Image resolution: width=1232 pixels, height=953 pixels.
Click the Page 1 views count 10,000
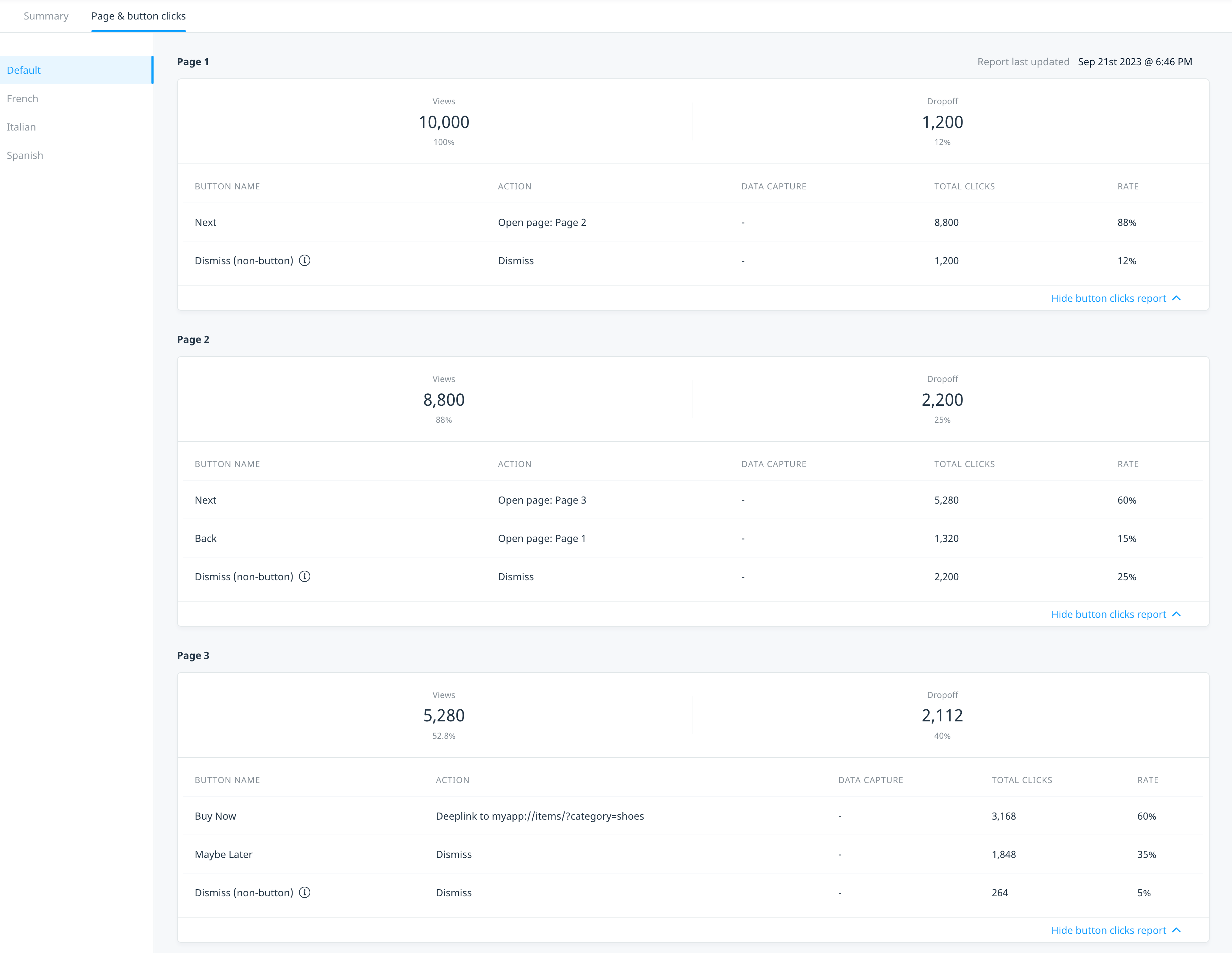444,122
